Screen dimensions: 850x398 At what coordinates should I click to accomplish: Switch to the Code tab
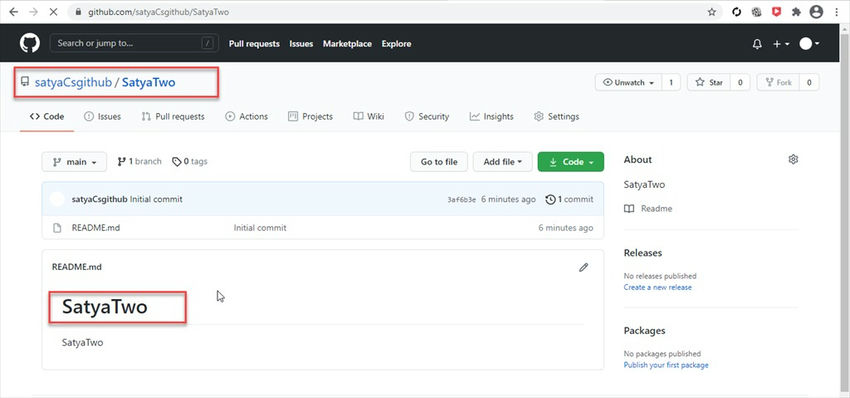click(47, 117)
